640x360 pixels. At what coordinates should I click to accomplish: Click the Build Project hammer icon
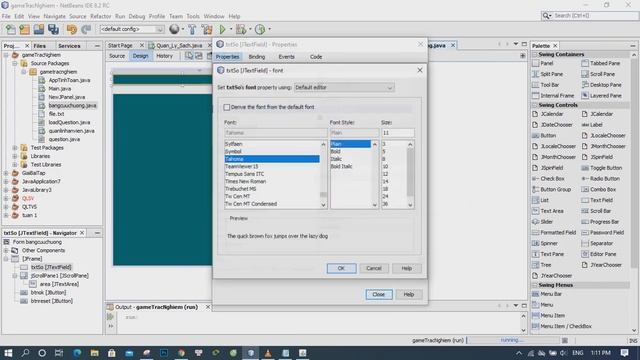(x=192, y=29)
